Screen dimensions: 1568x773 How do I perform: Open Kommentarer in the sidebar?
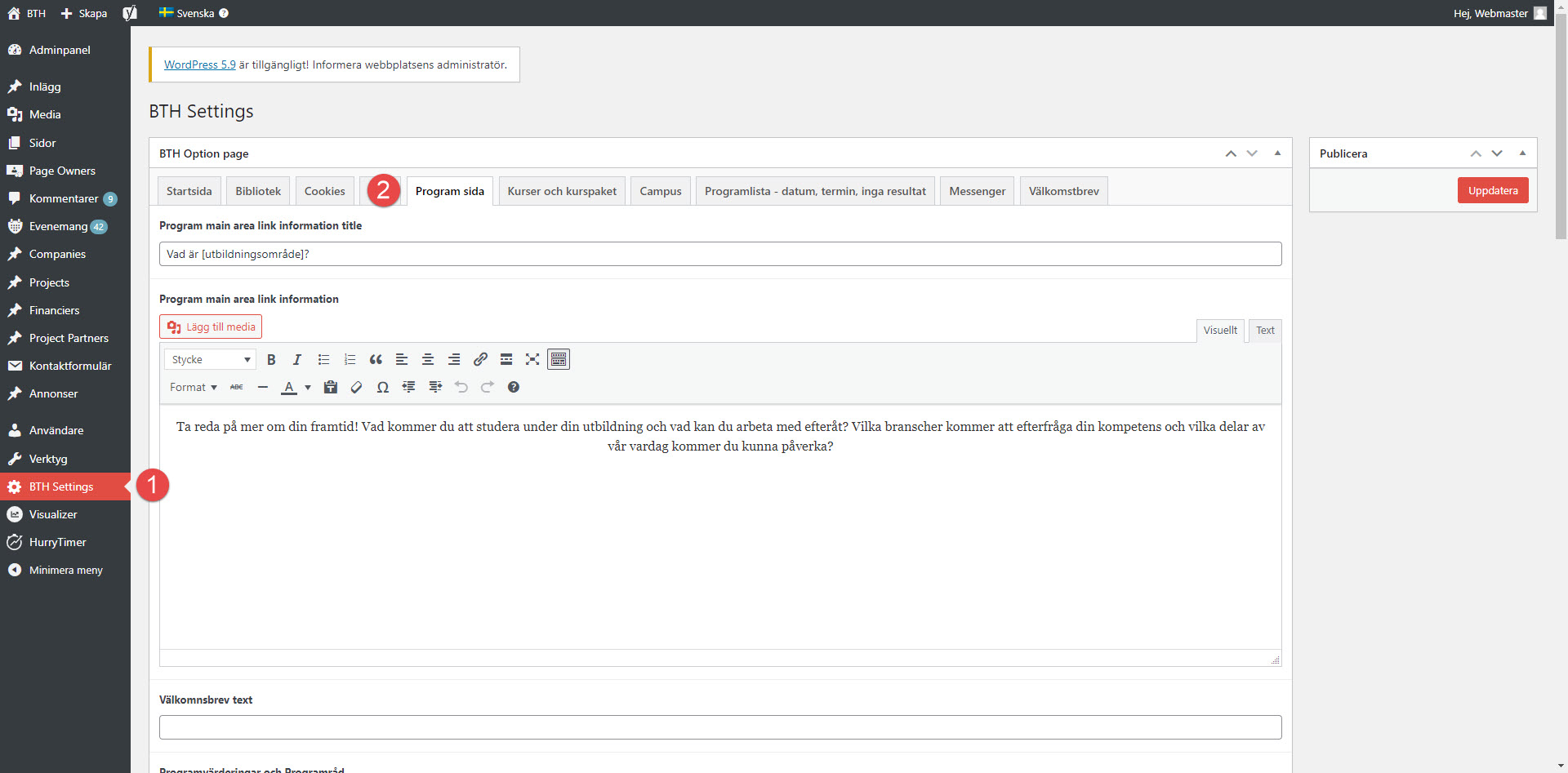click(x=65, y=198)
